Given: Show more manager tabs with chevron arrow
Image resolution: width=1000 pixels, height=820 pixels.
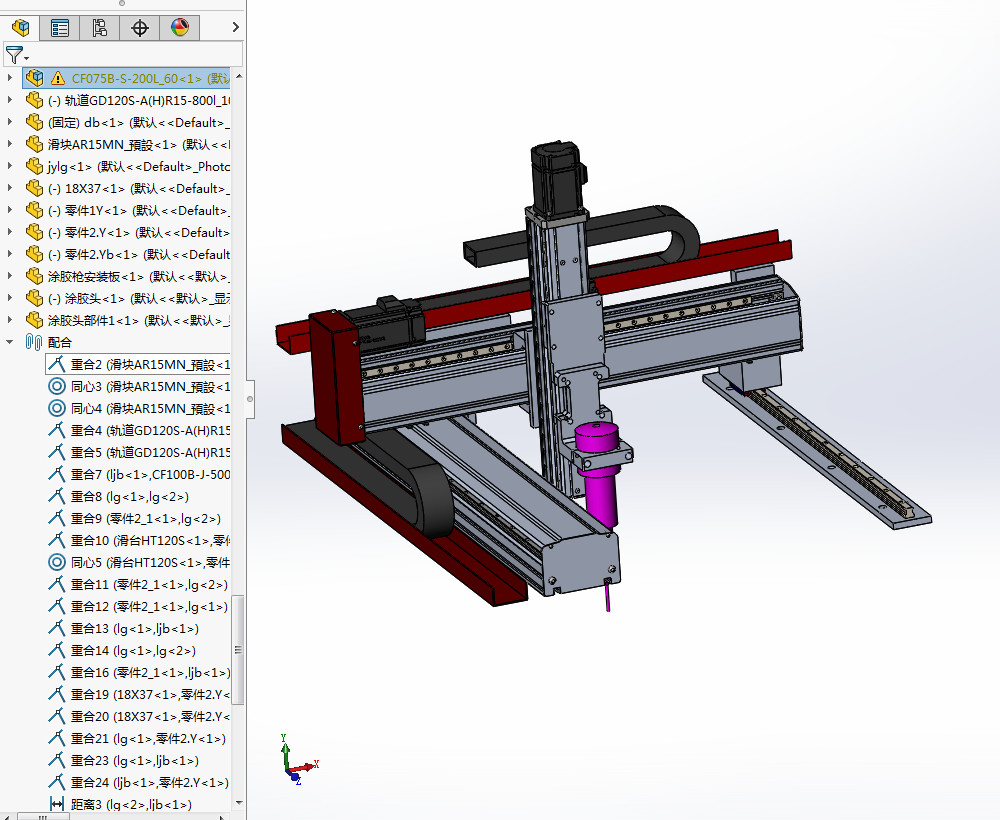Looking at the screenshot, I should (235, 27).
